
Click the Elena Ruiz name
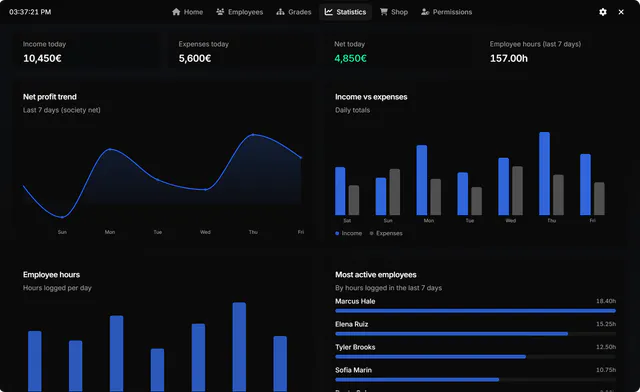351,324
